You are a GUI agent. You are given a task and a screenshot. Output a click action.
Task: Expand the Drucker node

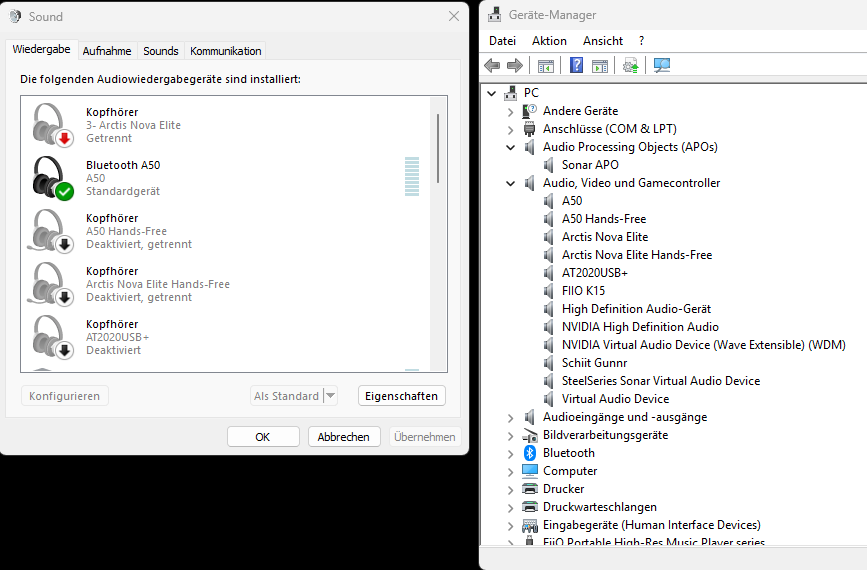[x=510, y=490]
